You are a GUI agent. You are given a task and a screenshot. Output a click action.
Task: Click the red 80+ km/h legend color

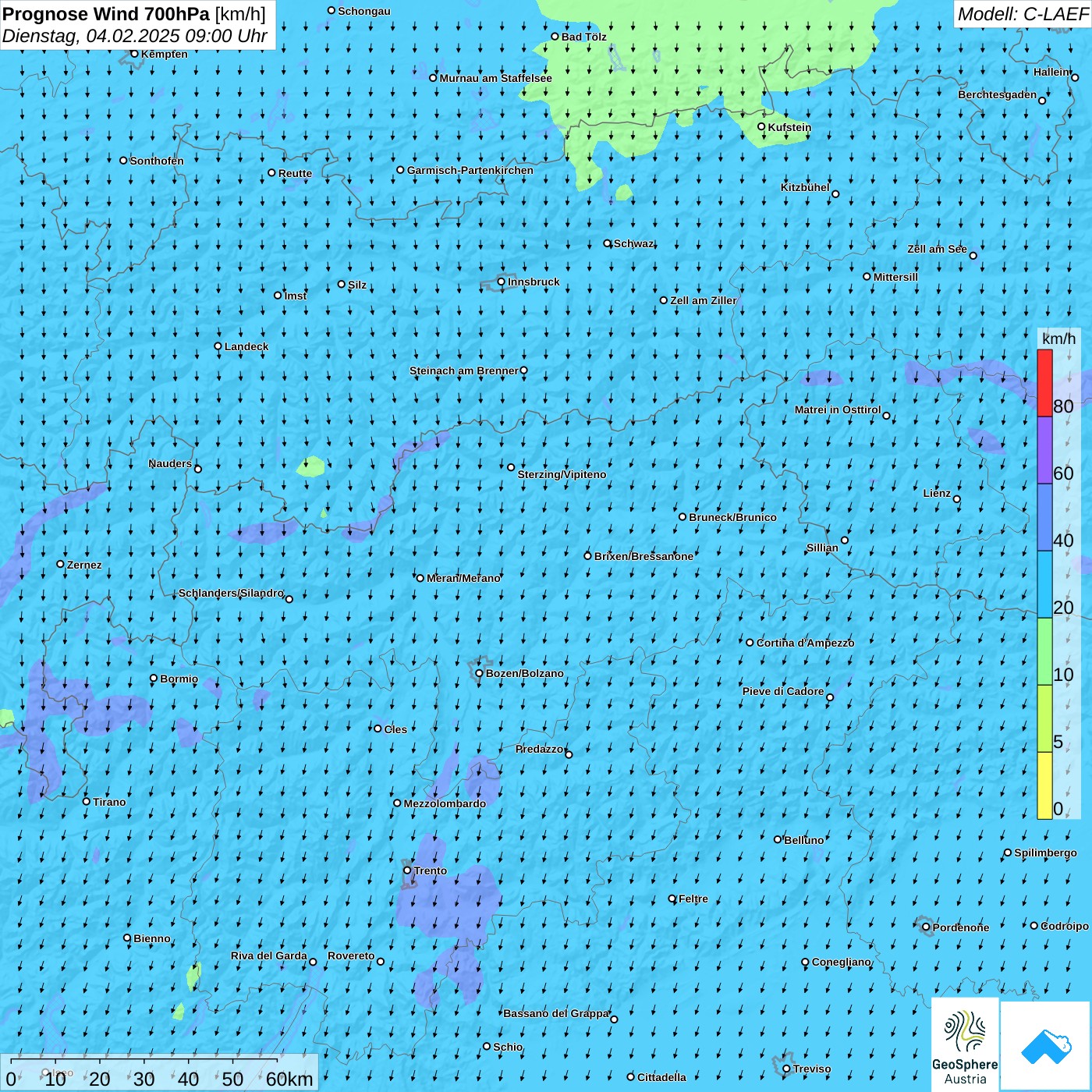click(1044, 383)
